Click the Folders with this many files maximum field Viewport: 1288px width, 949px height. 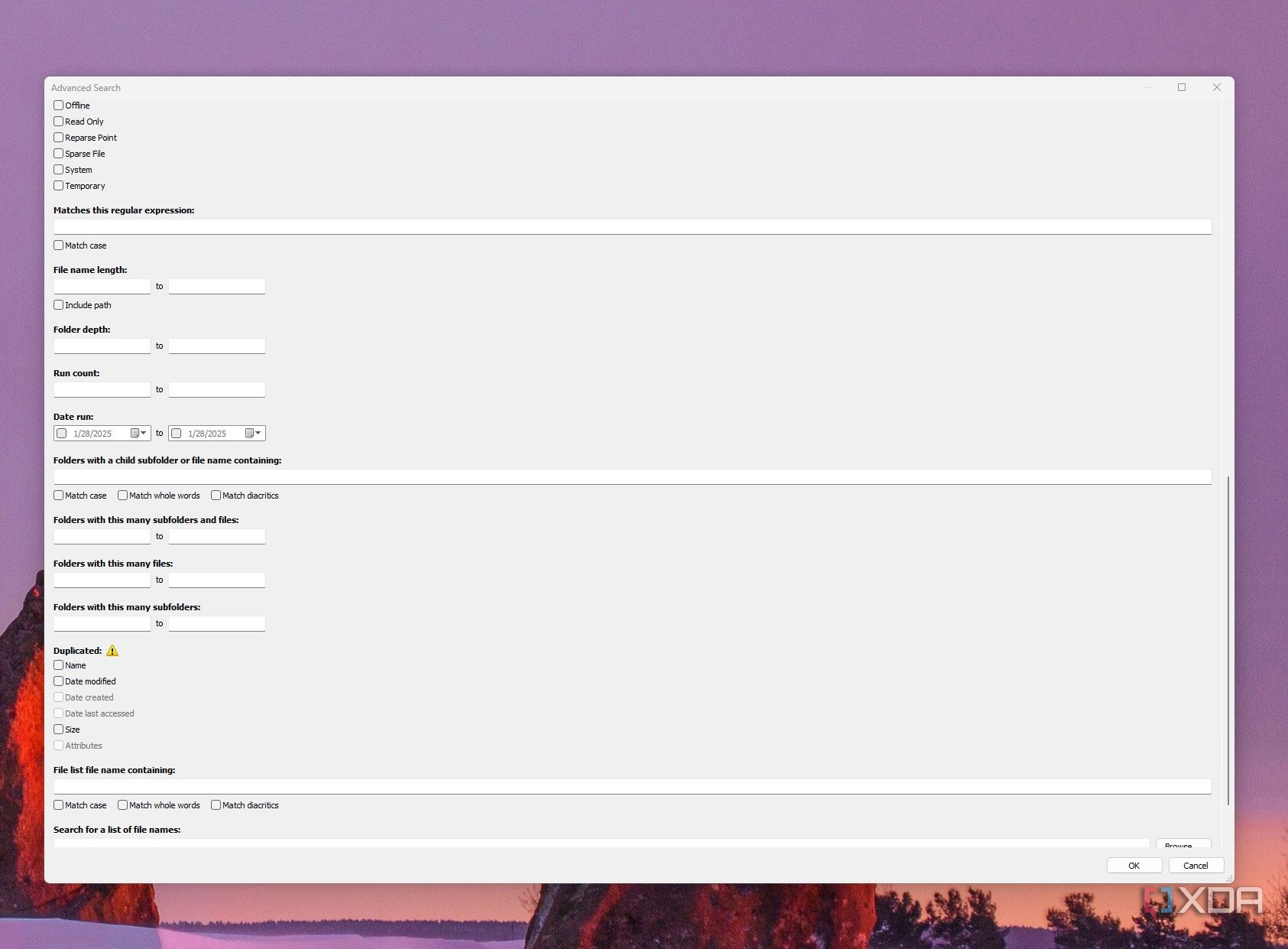[217, 580]
